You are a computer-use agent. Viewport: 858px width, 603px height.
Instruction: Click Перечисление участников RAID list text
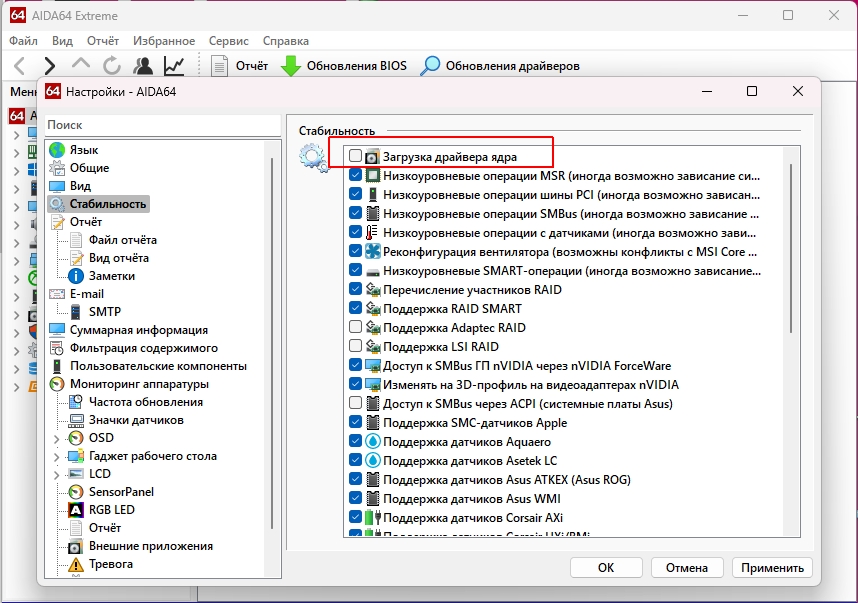(472, 289)
